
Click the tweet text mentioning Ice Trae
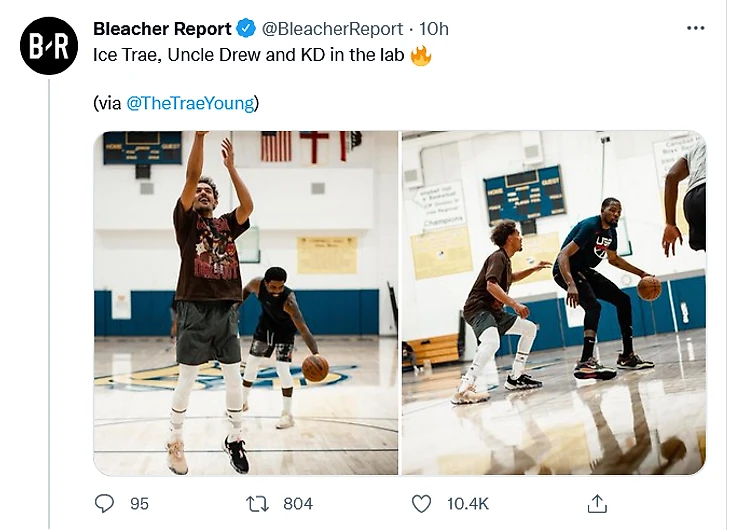tap(250, 55)
